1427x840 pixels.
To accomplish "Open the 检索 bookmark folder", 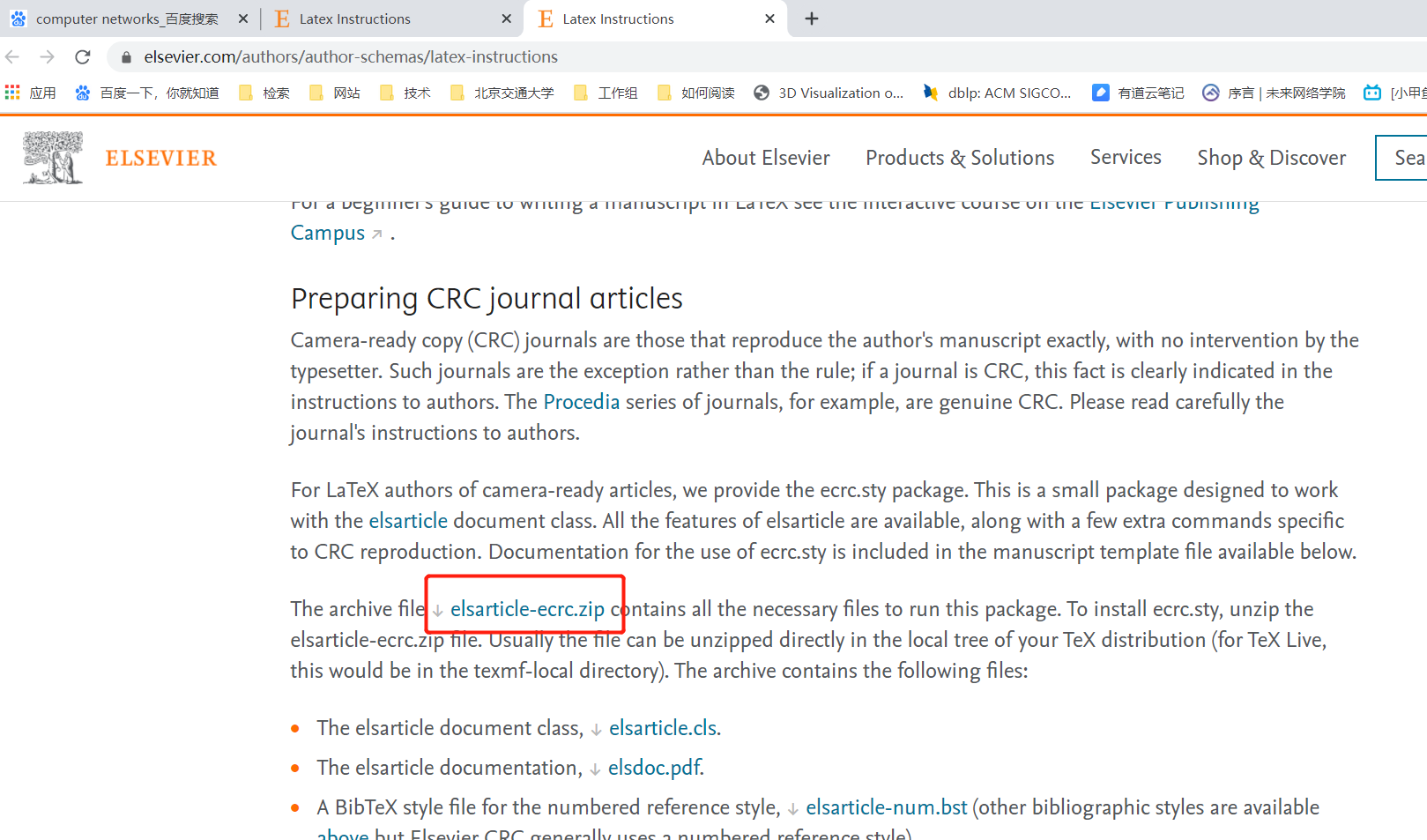I will click(264, 93).
